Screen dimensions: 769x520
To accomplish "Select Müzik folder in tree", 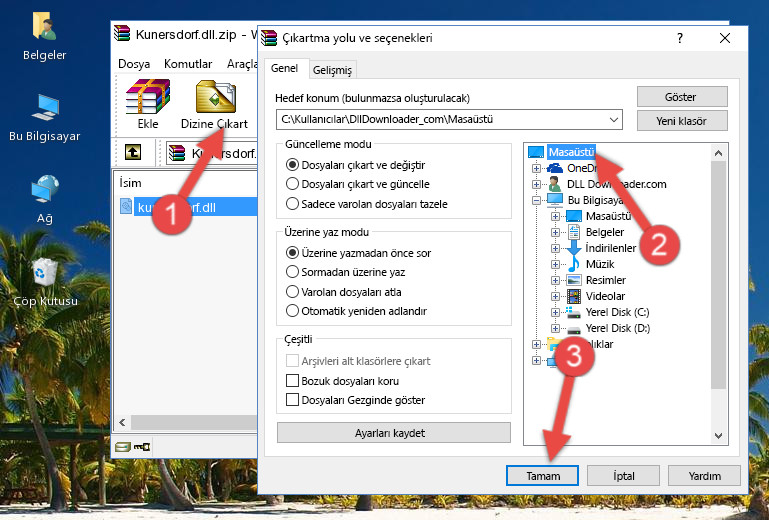I will point(600,264).
